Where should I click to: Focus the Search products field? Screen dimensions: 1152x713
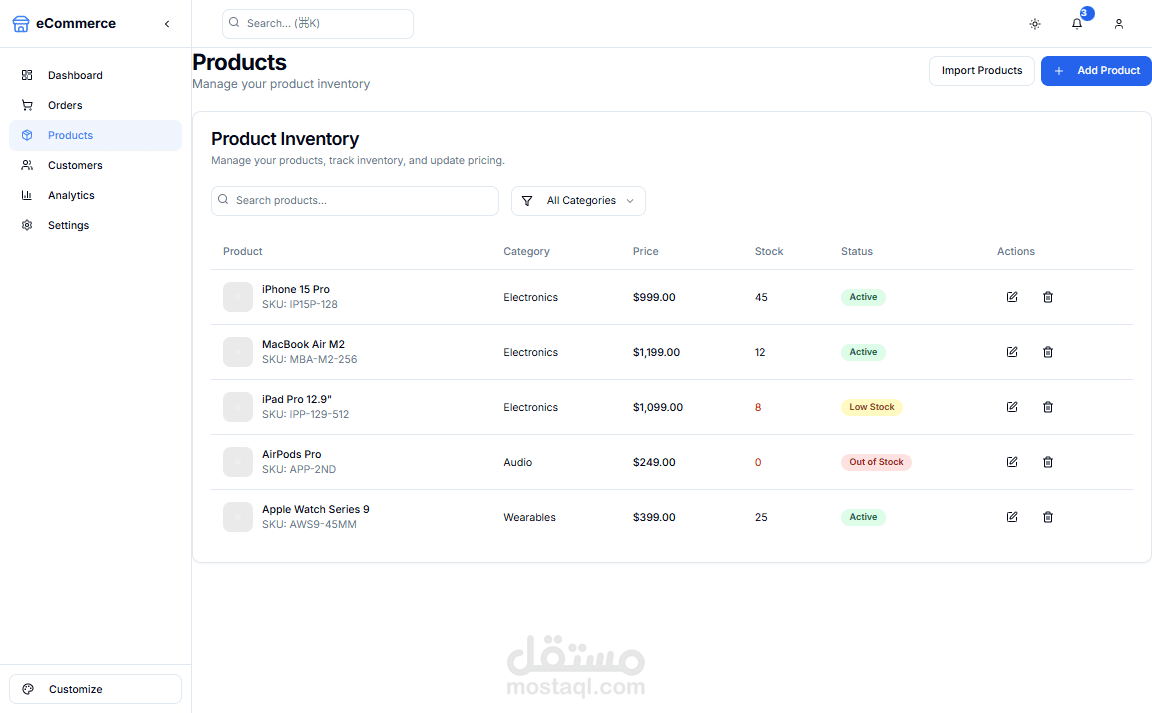(355, 201)
